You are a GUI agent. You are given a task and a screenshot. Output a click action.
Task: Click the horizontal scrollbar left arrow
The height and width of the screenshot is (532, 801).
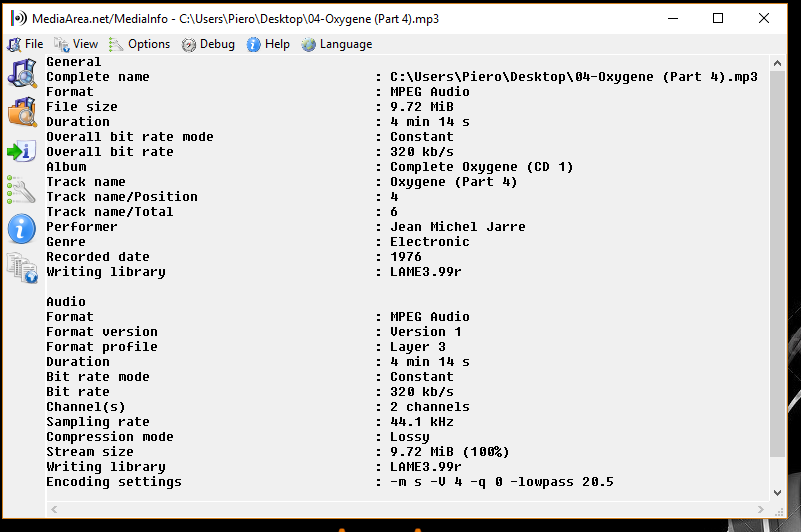(x=54, y=510)
